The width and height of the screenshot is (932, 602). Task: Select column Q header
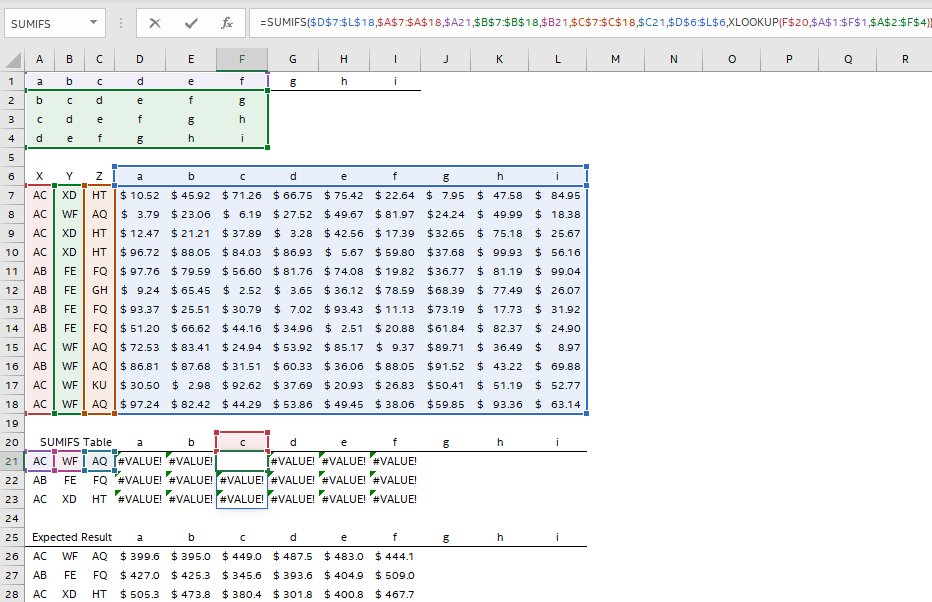coord(848,60)
